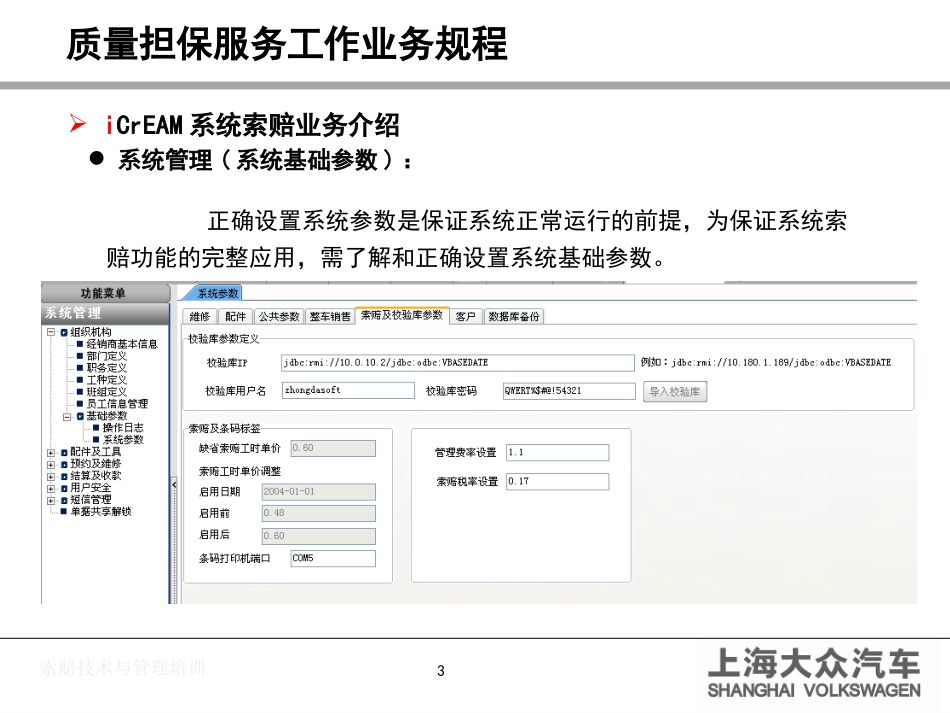Click the 短信管理 folder icon
This screenshot has width=950, height=713.
point(64,500)
